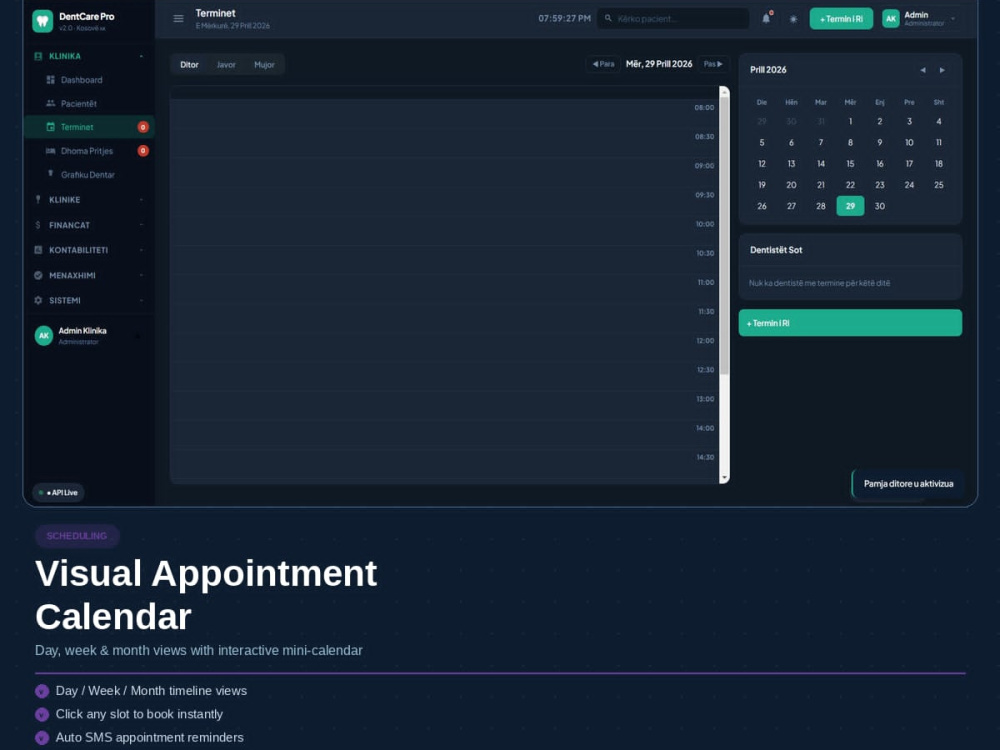Click the Terminet red badge

[x=143, y=127]
